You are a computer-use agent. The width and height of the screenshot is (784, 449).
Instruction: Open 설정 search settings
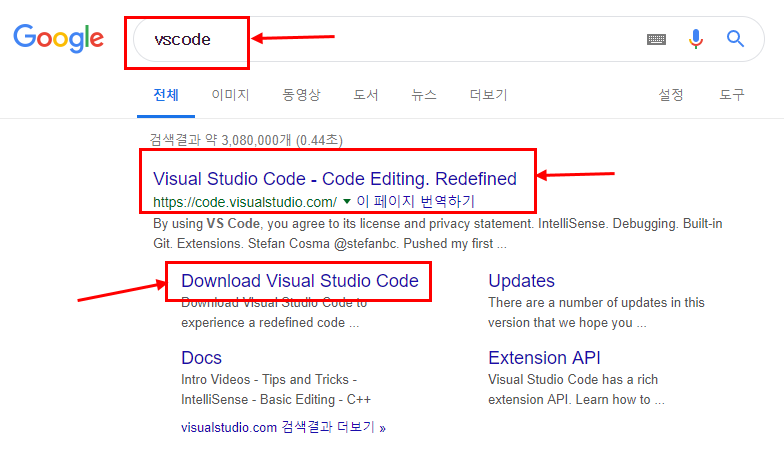click(670, 94)
